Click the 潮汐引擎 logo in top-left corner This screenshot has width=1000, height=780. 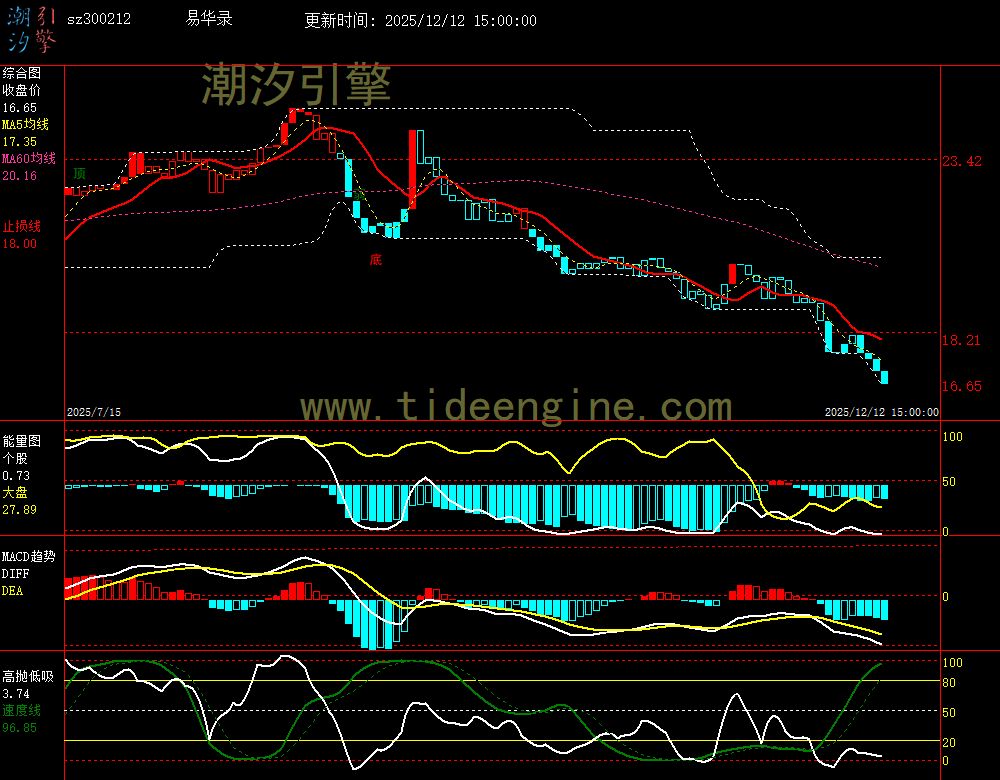click(x=31, y=30)
